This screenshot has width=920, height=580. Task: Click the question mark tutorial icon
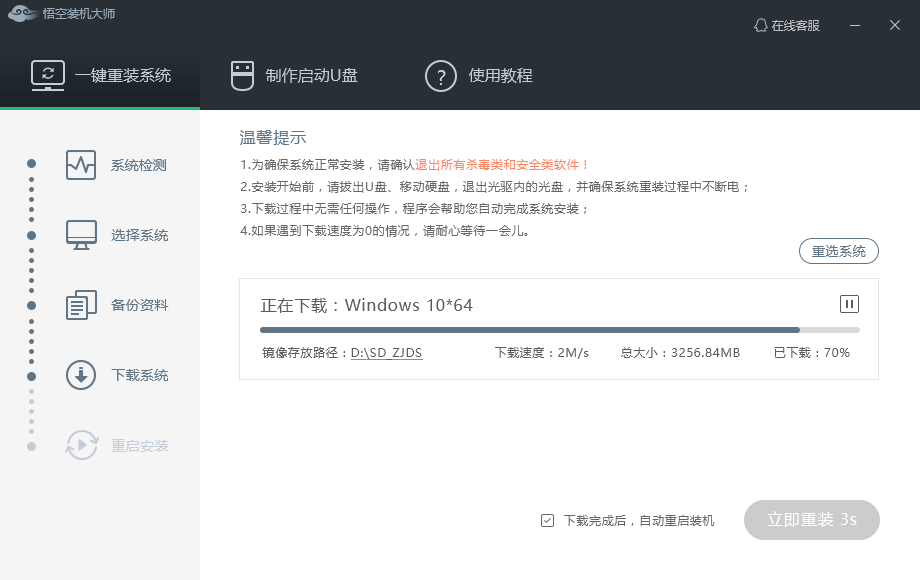[441, 75]
